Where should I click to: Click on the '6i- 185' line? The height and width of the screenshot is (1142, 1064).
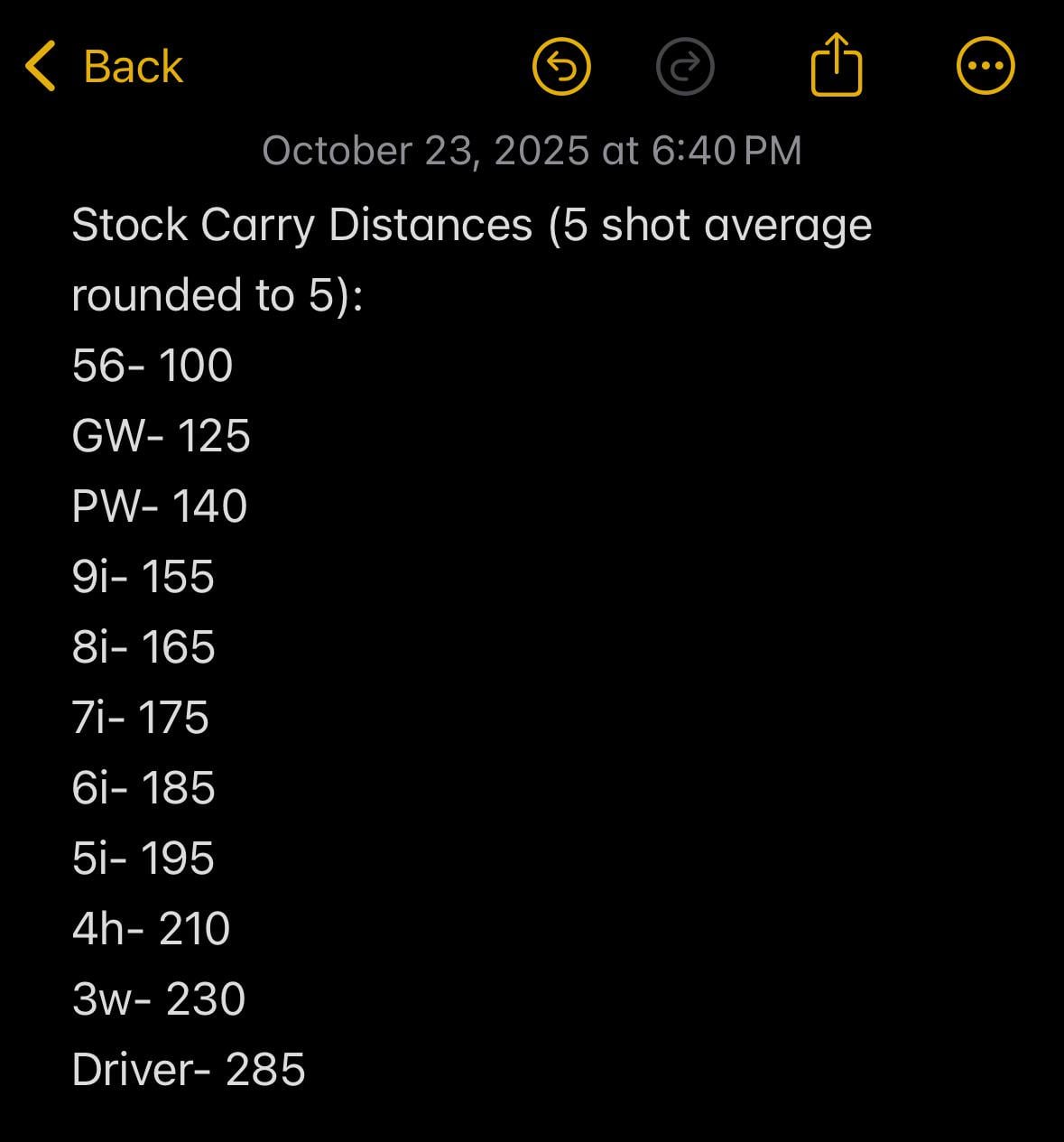[x=143, y=788]
